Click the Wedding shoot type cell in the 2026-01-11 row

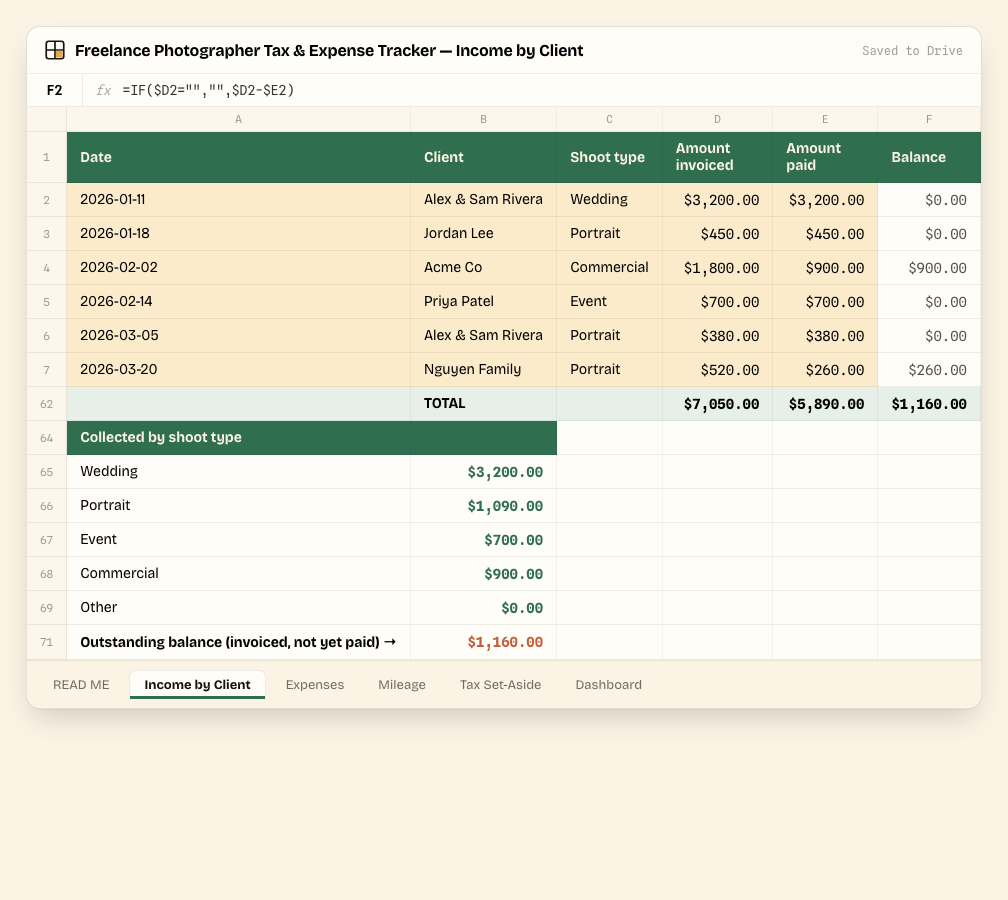coord(609,200)
